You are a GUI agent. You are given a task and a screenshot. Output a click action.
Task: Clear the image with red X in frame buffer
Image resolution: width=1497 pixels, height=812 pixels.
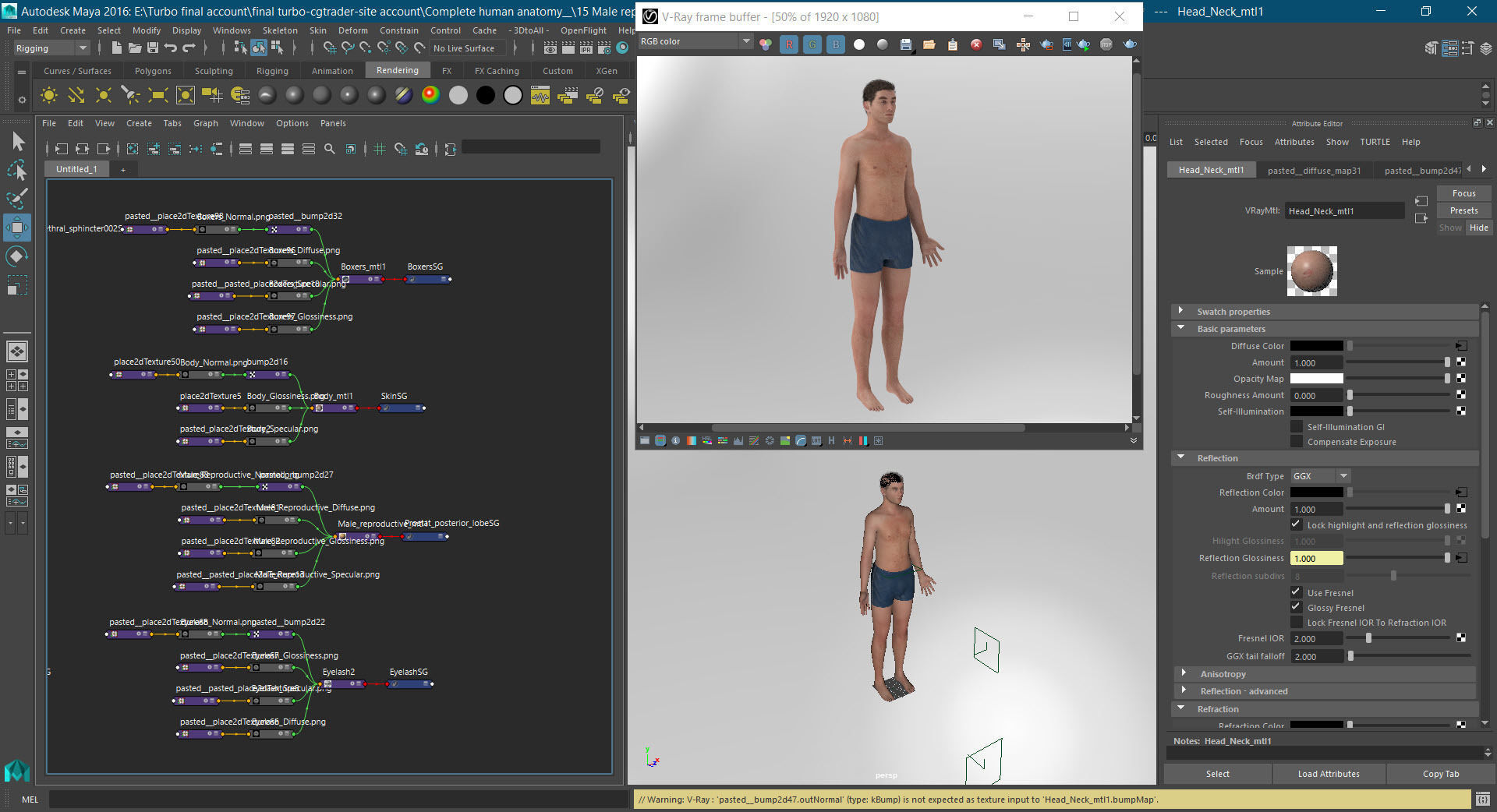[x=976, y=44]
